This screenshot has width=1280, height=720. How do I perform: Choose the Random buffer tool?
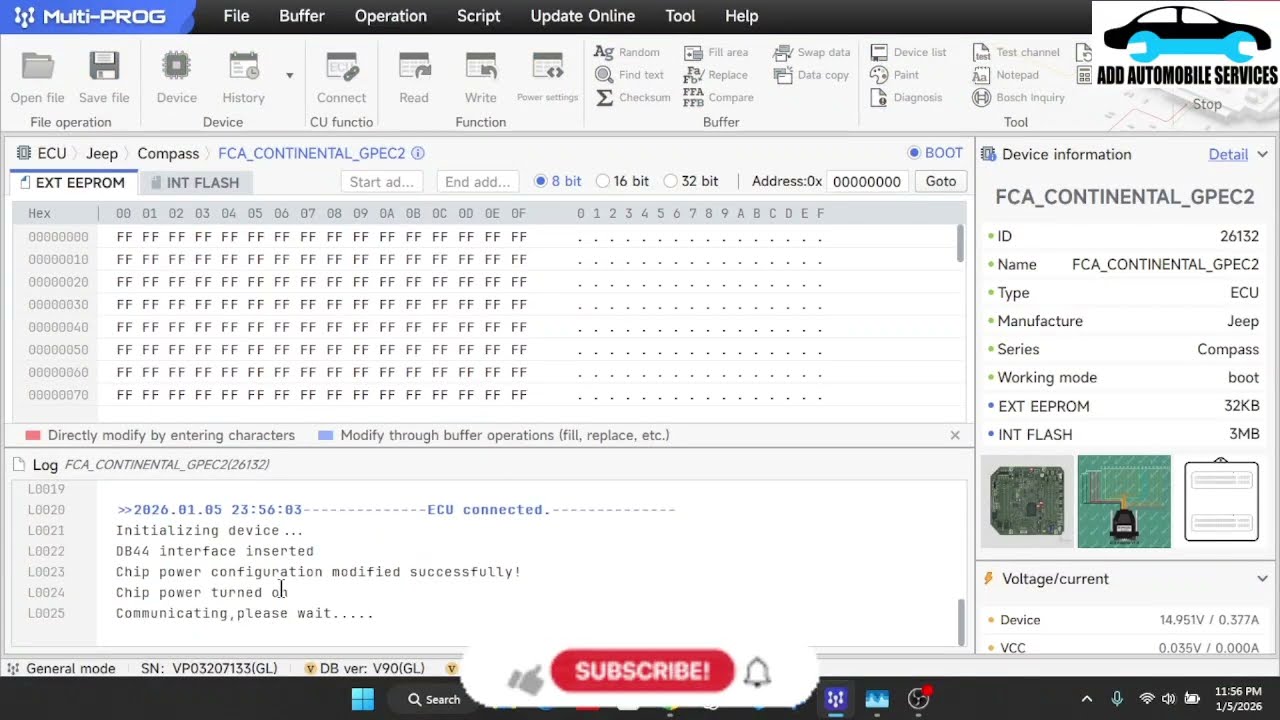point(627,52)
